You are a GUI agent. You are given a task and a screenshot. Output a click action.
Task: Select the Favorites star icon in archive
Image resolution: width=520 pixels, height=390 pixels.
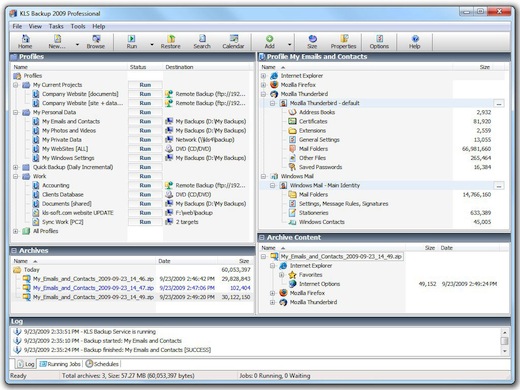[x=292, y=275]
